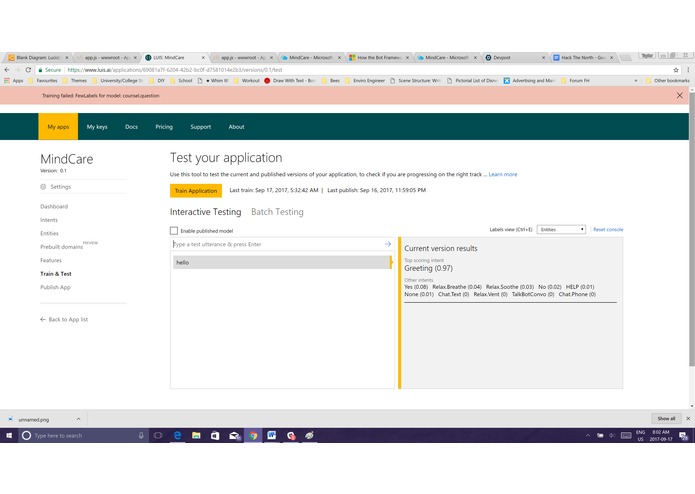Open the Support page
The width and height of the screenshot is (695, 494).
tap(201, 127)
